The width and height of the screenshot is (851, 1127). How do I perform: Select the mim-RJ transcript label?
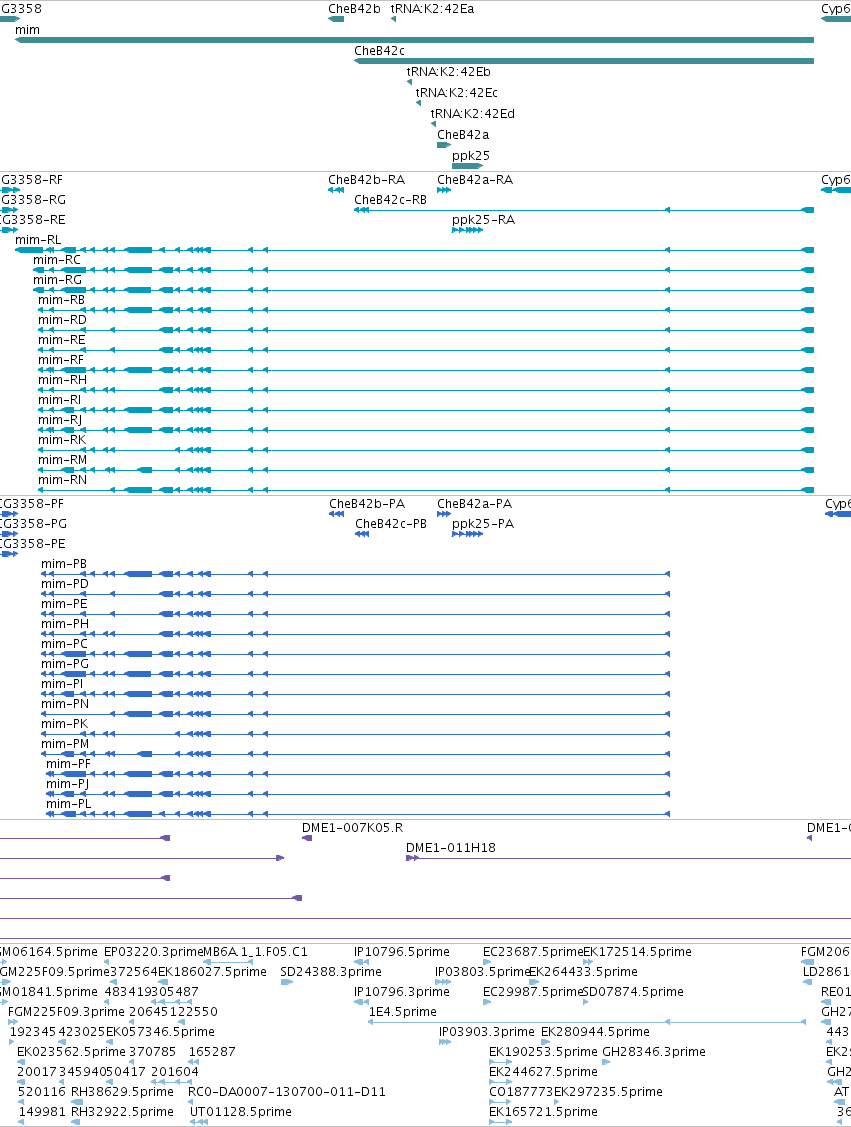(60, 420)
